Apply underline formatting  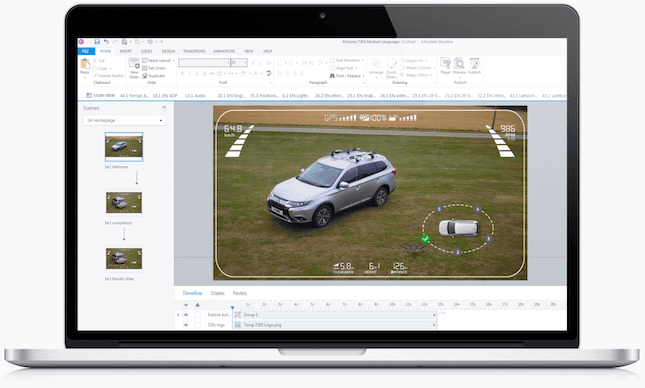point(197,73)
